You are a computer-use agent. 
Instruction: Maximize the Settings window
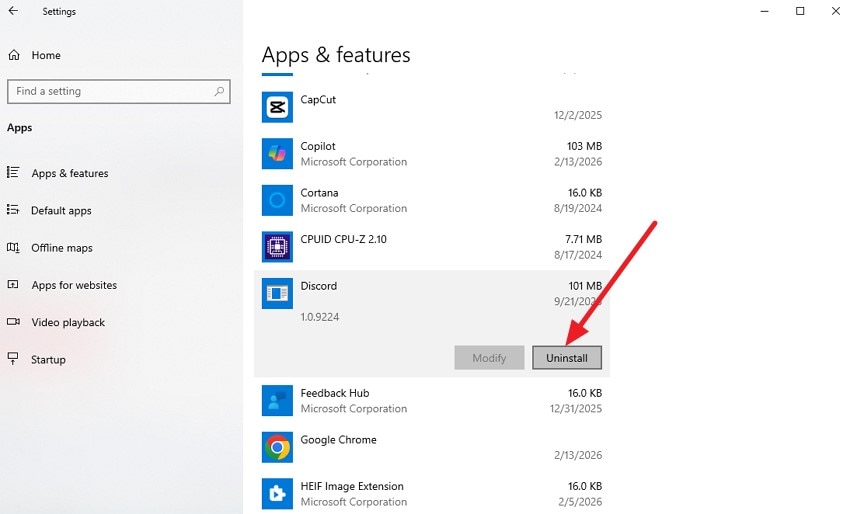pyautogui.click(x=800, y=11)
